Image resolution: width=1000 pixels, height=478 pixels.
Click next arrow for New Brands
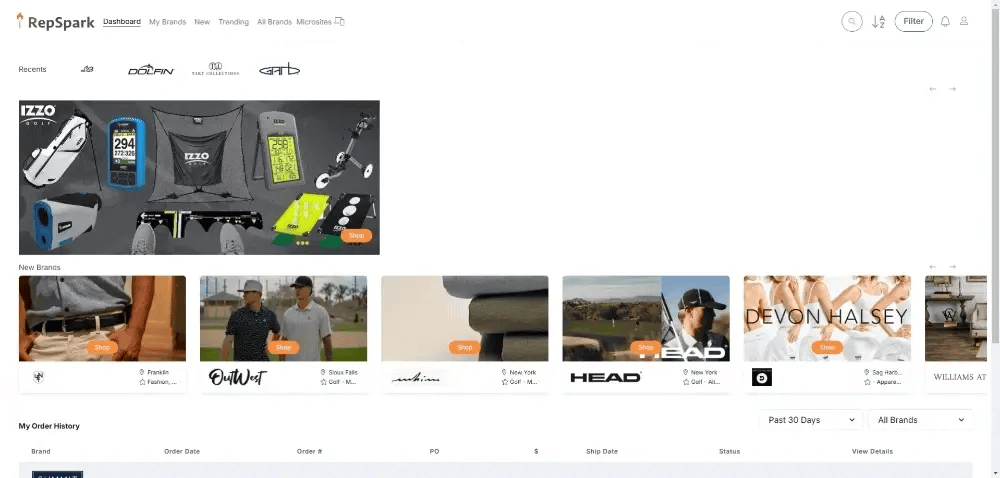pos(952,266)
